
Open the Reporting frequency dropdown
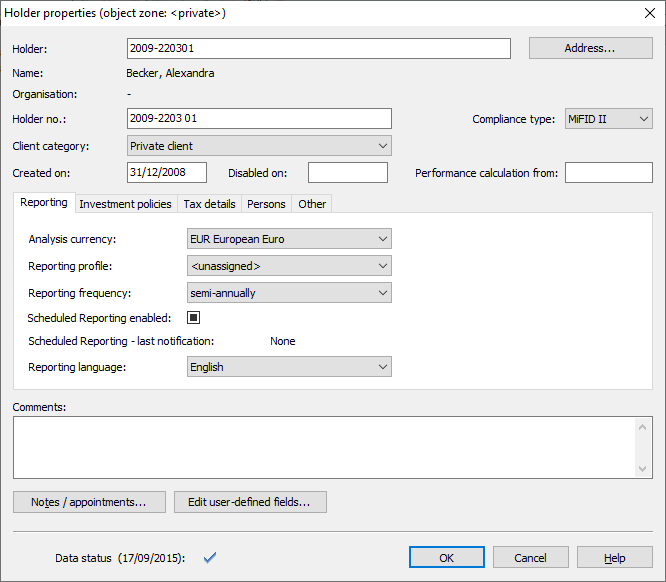290,293
